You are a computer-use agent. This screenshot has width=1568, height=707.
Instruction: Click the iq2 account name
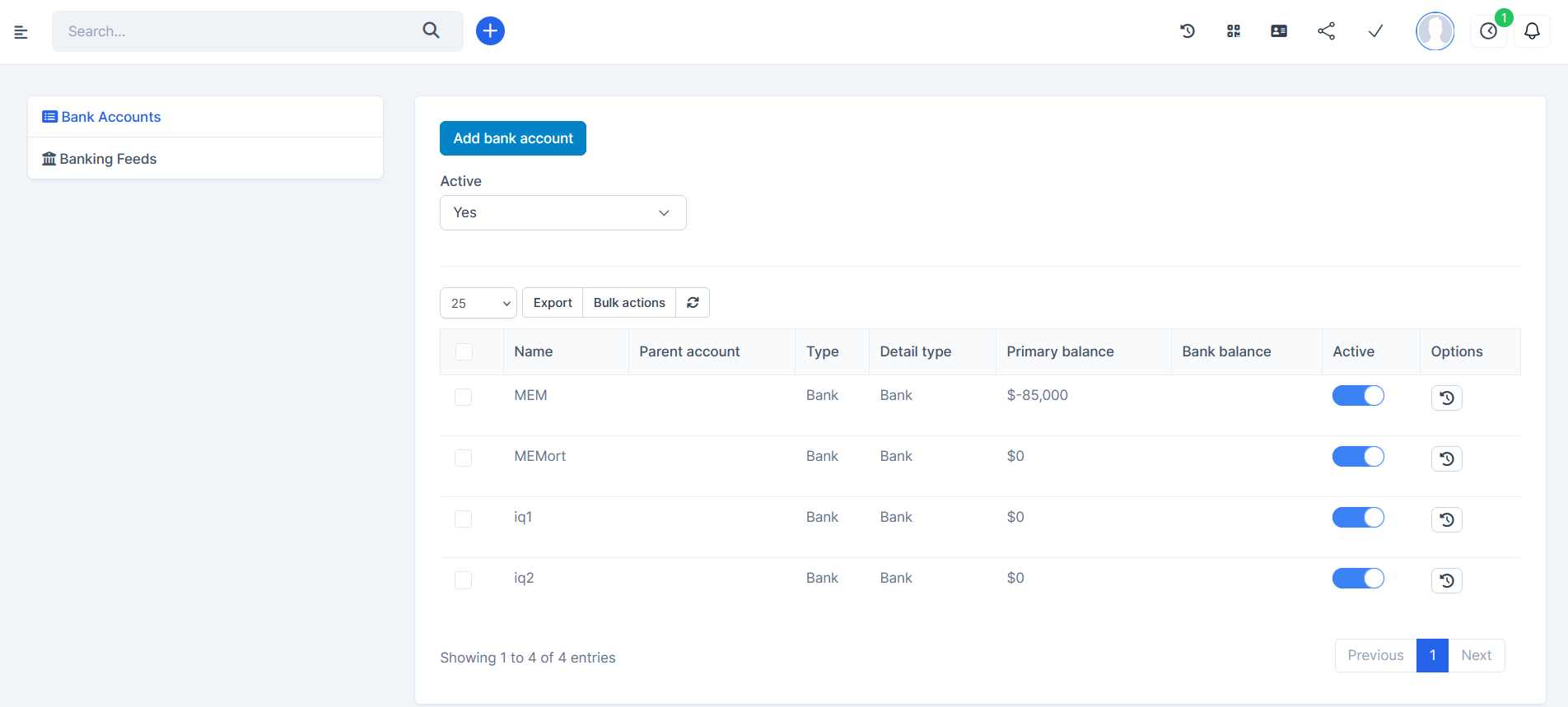pyautogui.click(x=525, y=579)
